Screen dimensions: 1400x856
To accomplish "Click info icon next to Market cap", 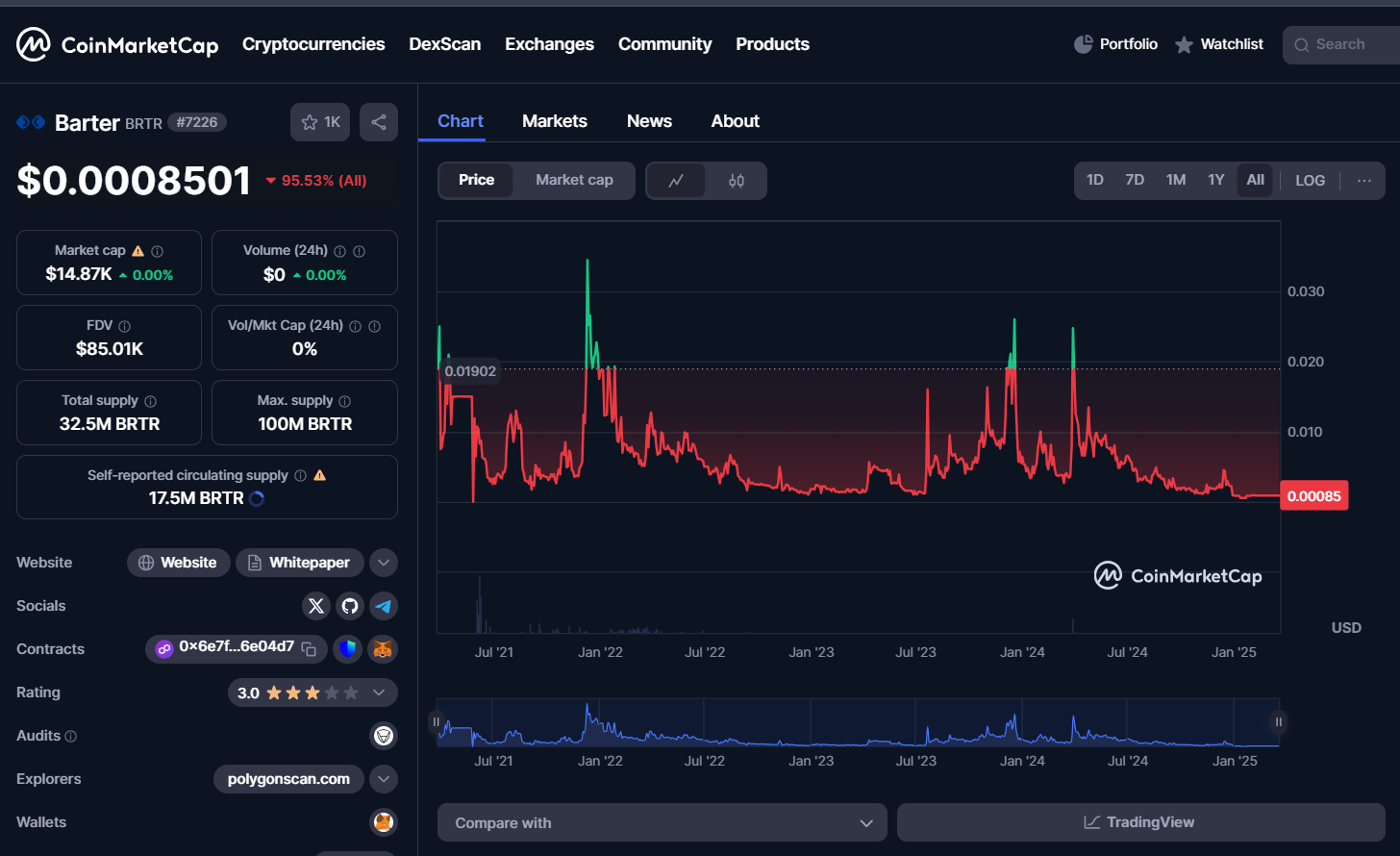I will point(157,251).
